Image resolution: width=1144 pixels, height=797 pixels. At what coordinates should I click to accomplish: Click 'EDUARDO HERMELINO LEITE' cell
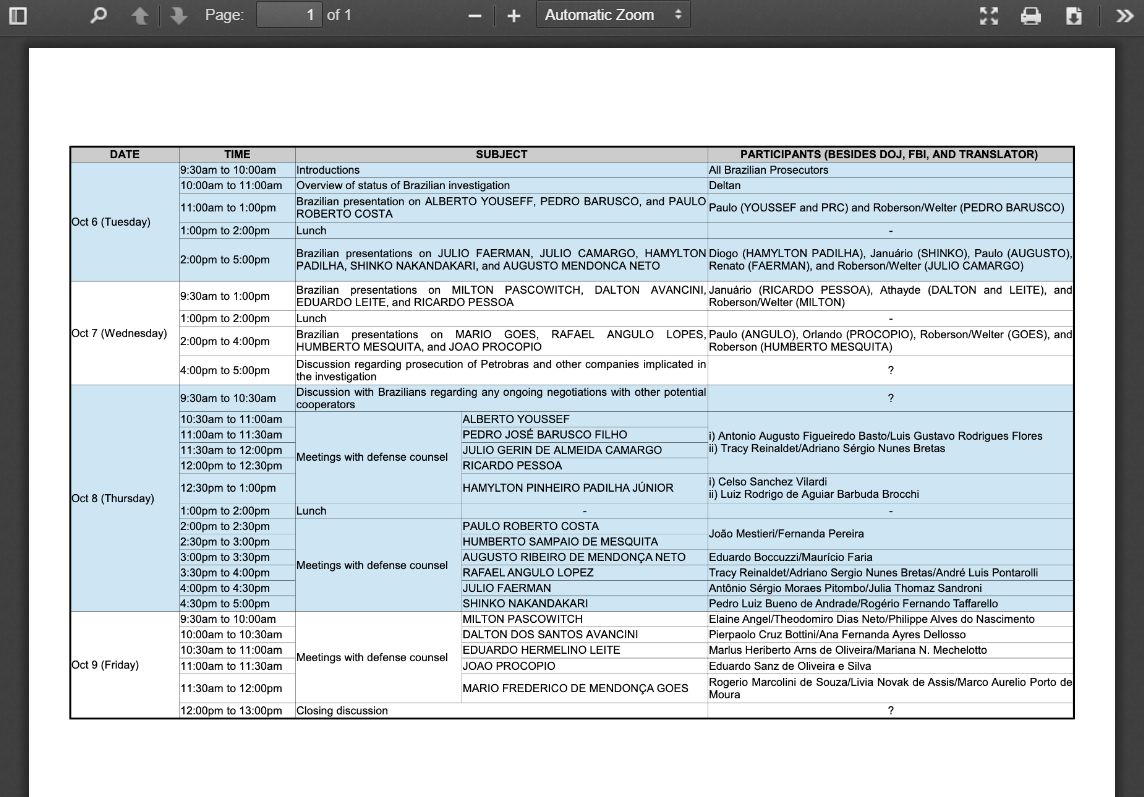pyautogui.click(x=584, y=650)
